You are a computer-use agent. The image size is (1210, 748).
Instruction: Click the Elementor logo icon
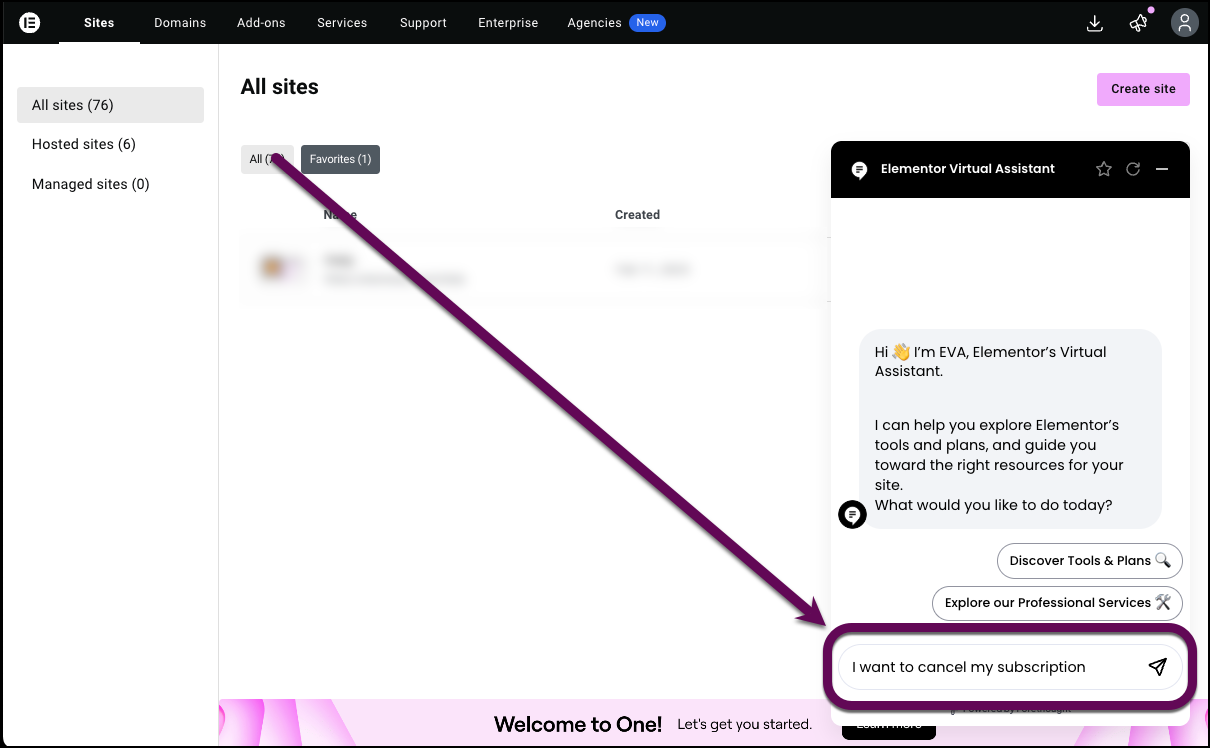(x=30, y=22)
